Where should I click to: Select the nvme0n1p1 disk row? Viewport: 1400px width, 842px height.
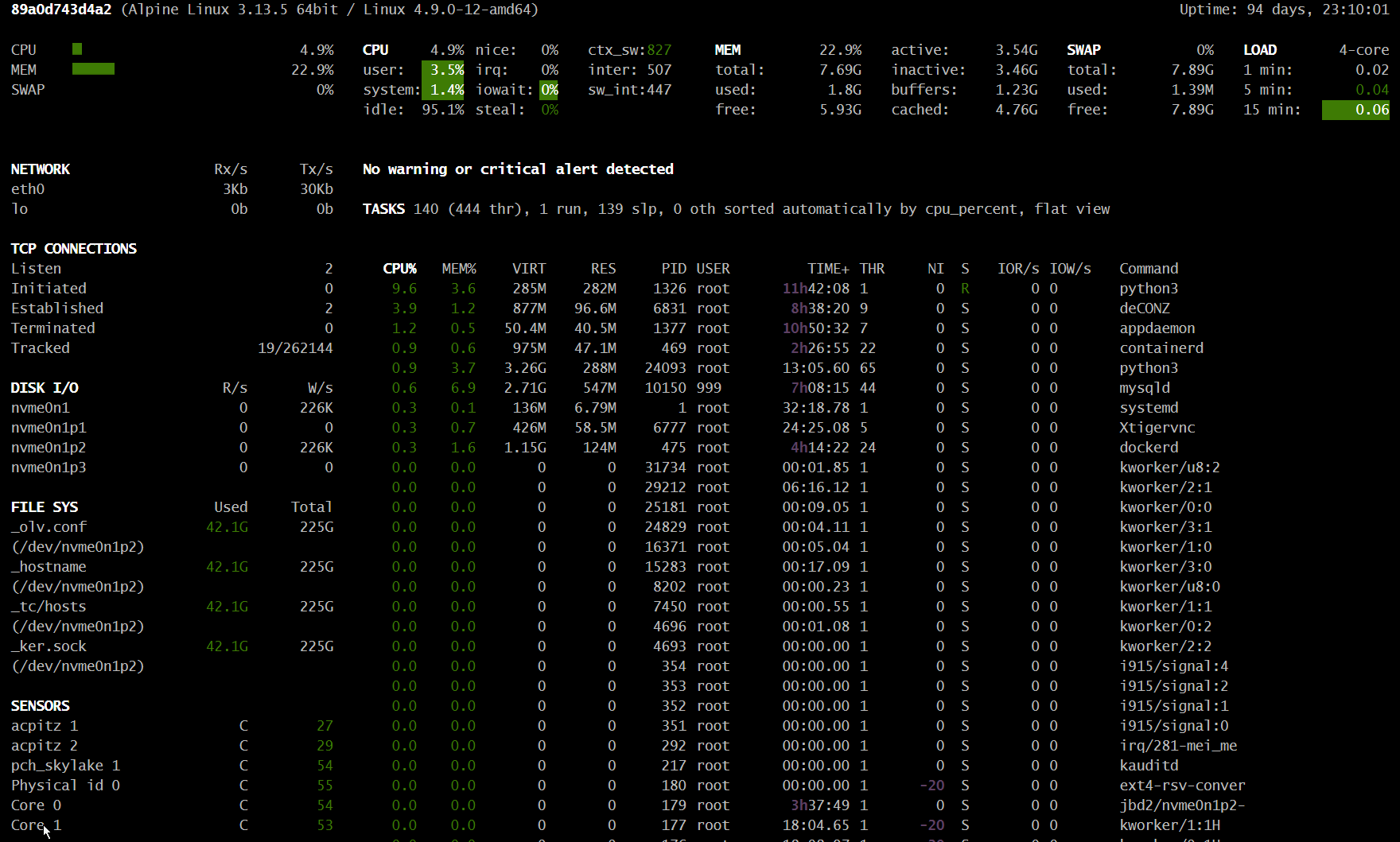[172, 428]
